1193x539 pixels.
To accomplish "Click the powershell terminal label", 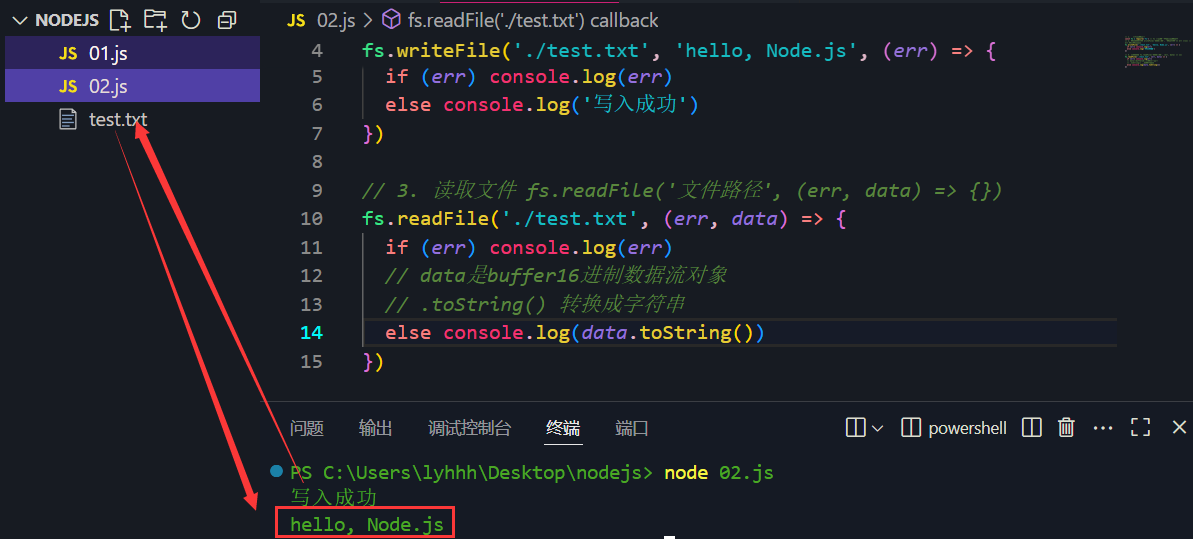I will point(967,428).
